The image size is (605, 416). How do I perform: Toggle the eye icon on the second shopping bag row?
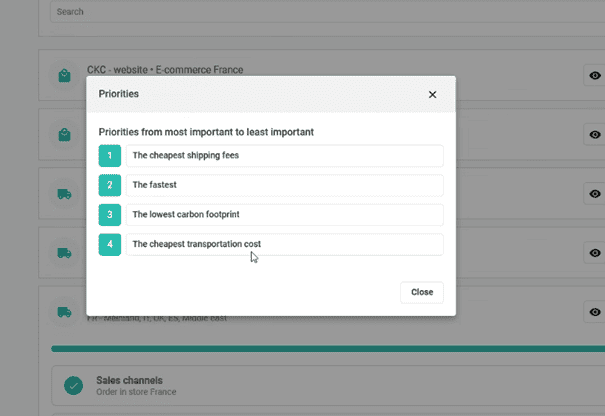[x=594, y=134]
